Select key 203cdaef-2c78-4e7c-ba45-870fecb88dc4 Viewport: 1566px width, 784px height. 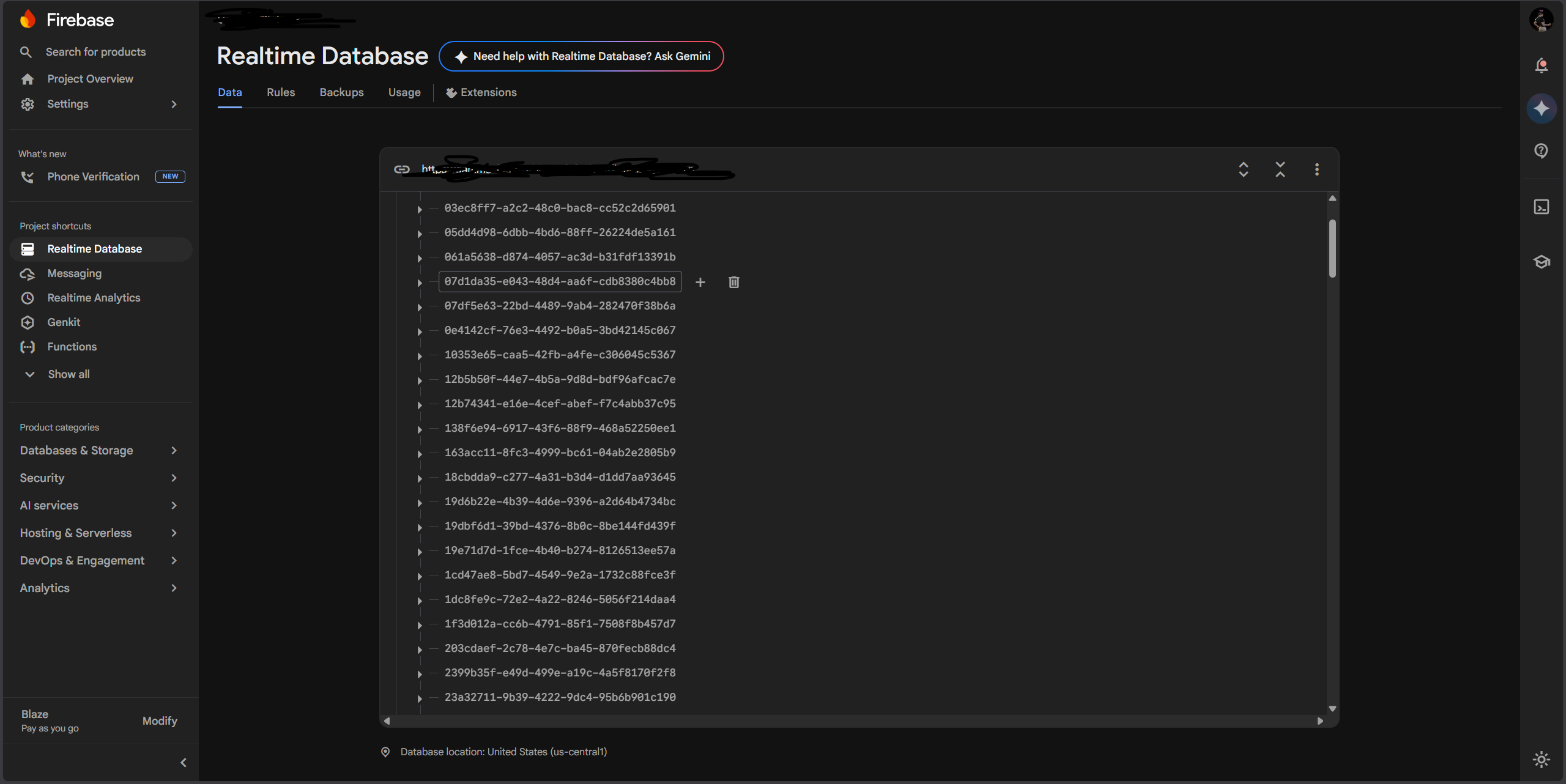pyautogui.click(x=560, y=648)
